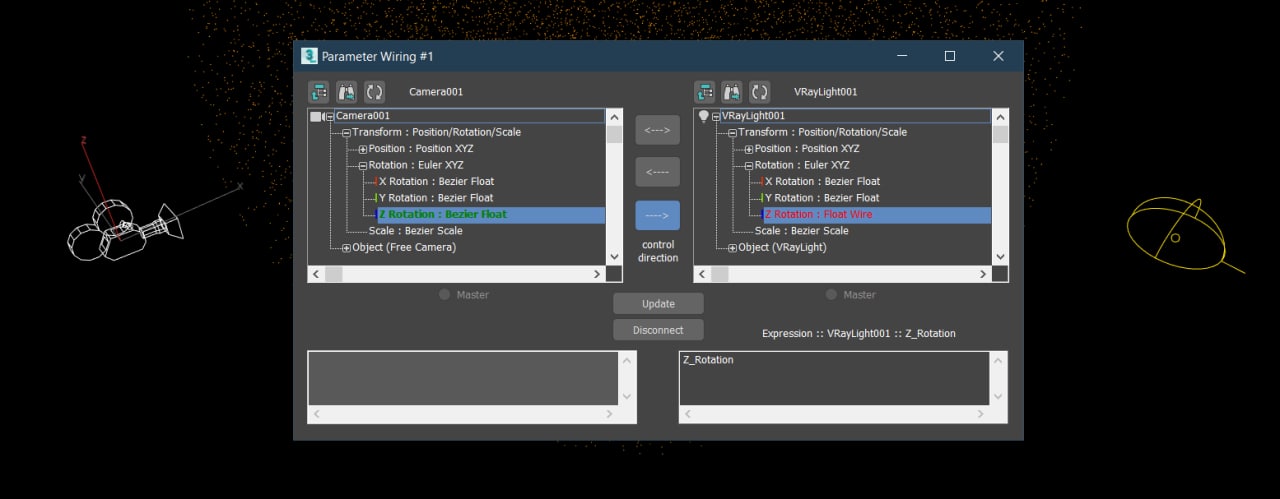Select VRayLight001's X Rotation : Bezier Float track
Screen dimensions: 1280x499
pos(822,181)
